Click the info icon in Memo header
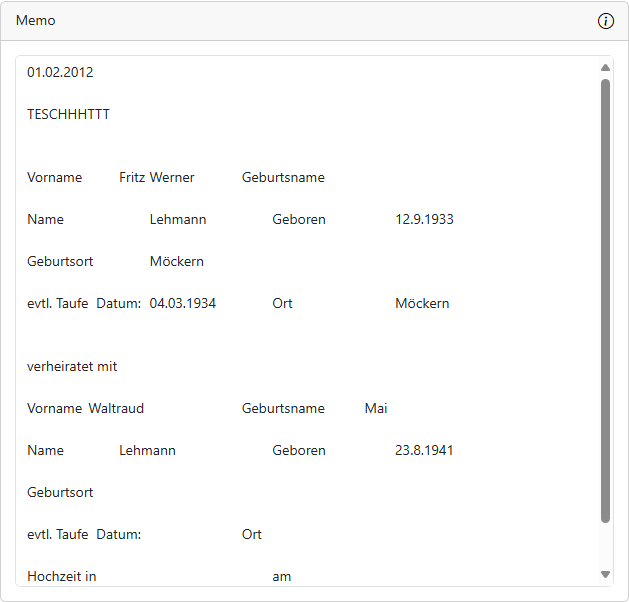Image resolution: width=629 pixels, height=602 pixels. click(x=605, y=21)
